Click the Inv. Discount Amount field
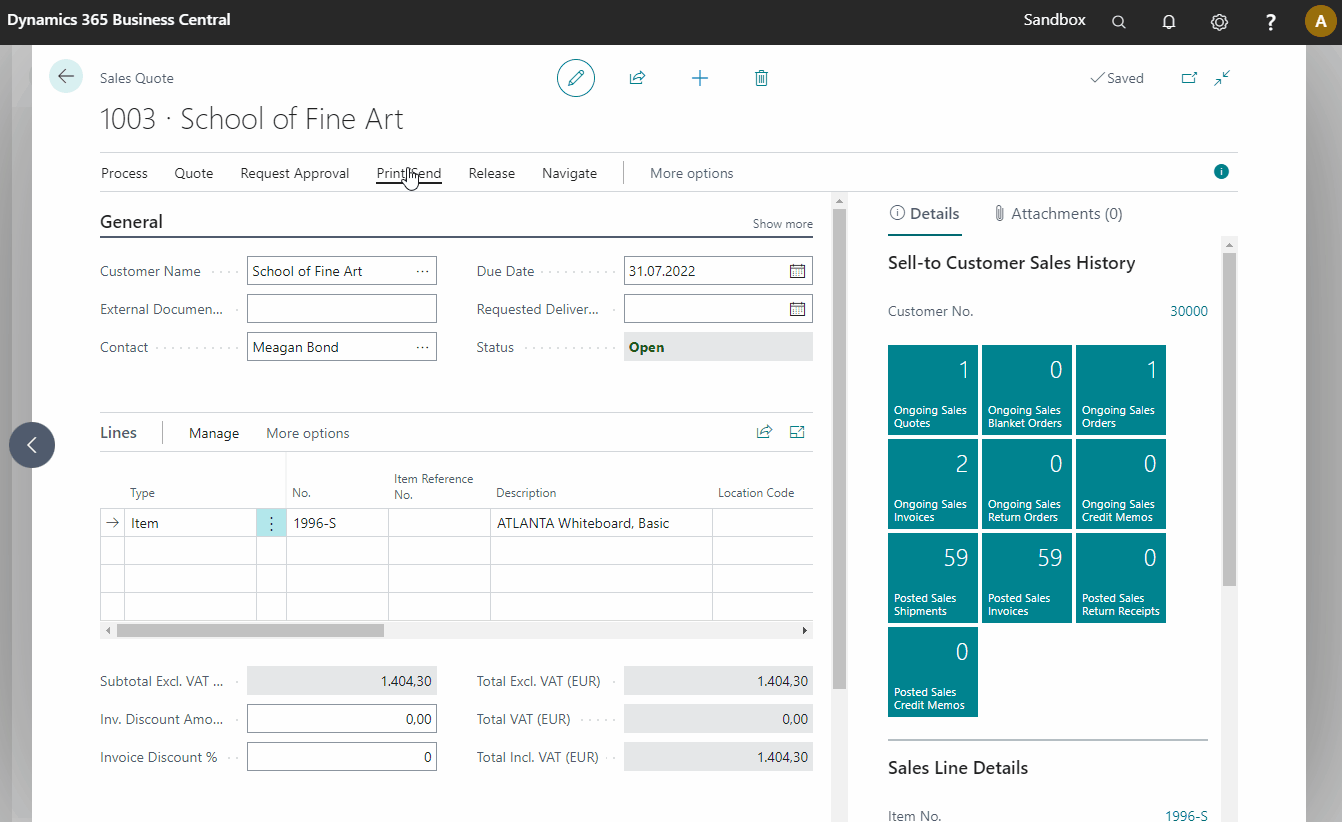1342x822 pixels. pyautogui.click(x=342, y=719)
